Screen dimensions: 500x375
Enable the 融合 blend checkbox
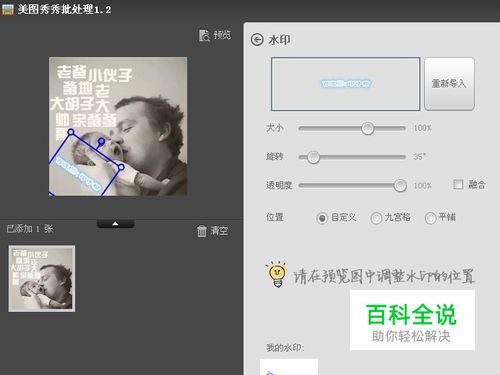[458, 184]
